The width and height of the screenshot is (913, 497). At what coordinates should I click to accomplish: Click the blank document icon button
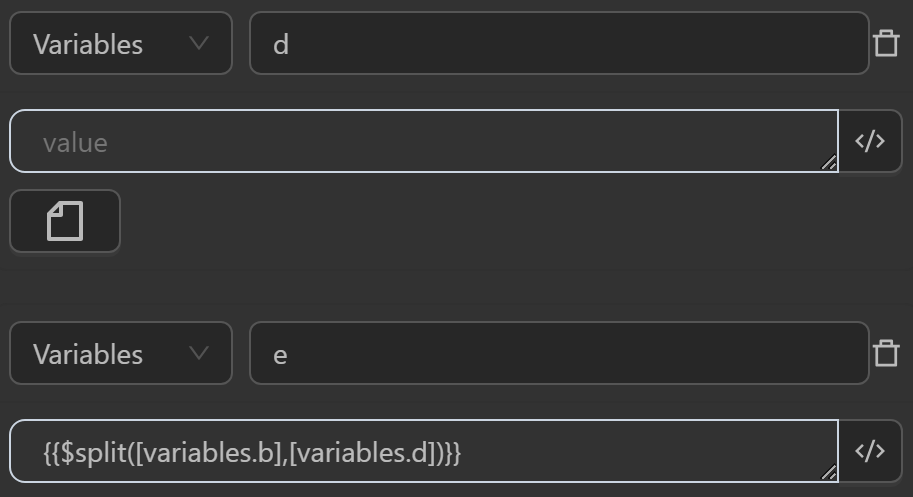[x=65, y=221]
